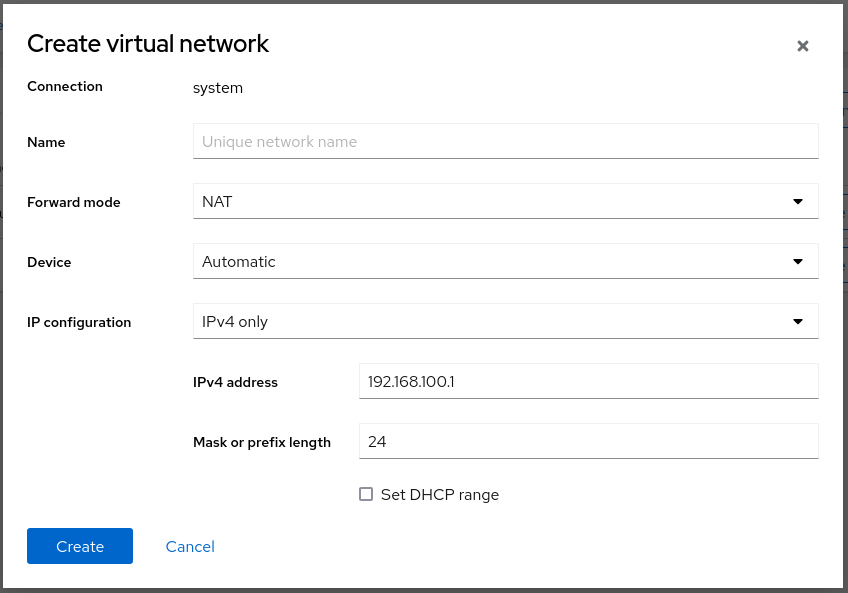Close the Create virtual network dialog
The width and height of the screenshot is (848, 593).
coord(803,45)
